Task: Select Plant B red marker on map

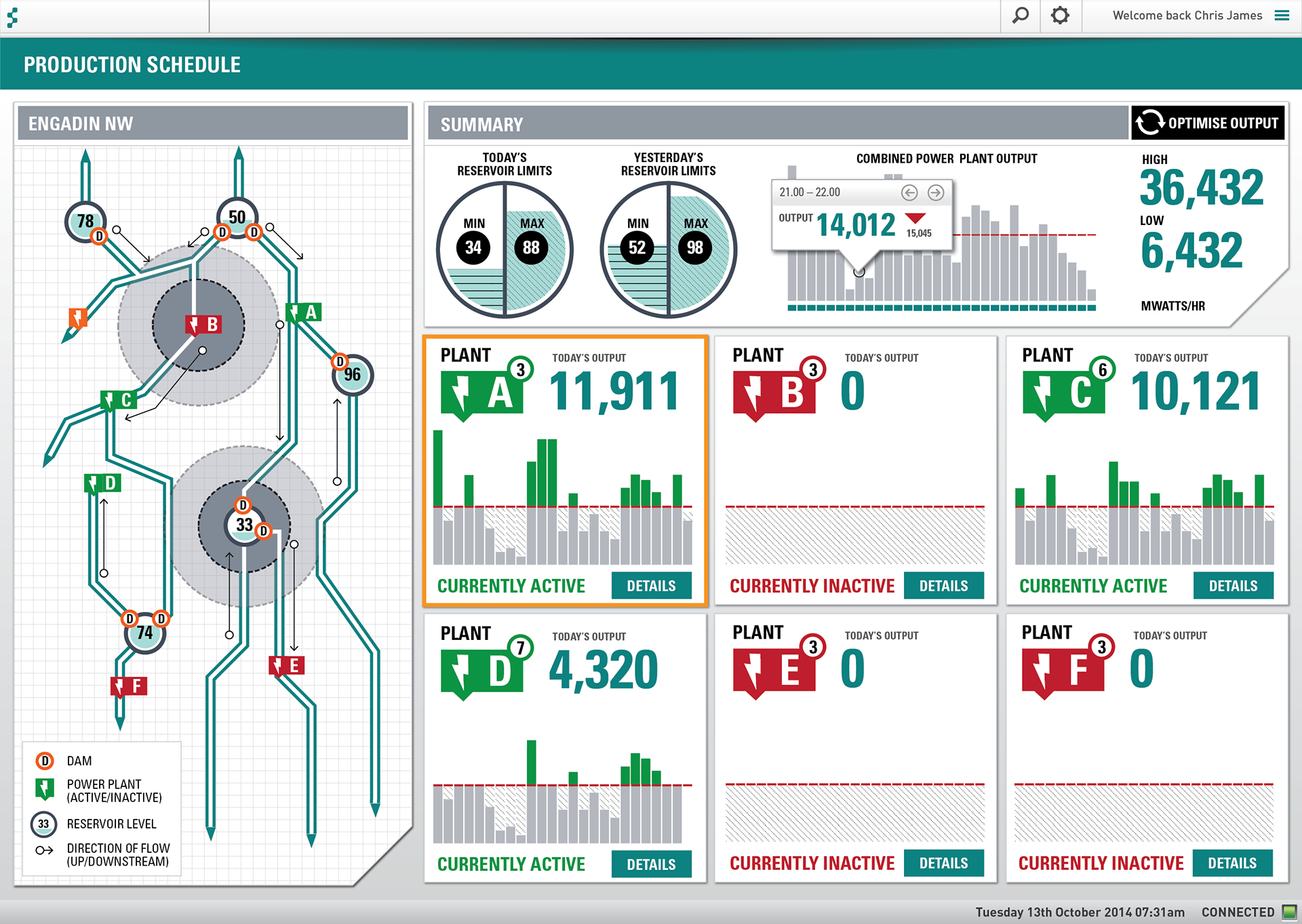Action: click(203, 325)
